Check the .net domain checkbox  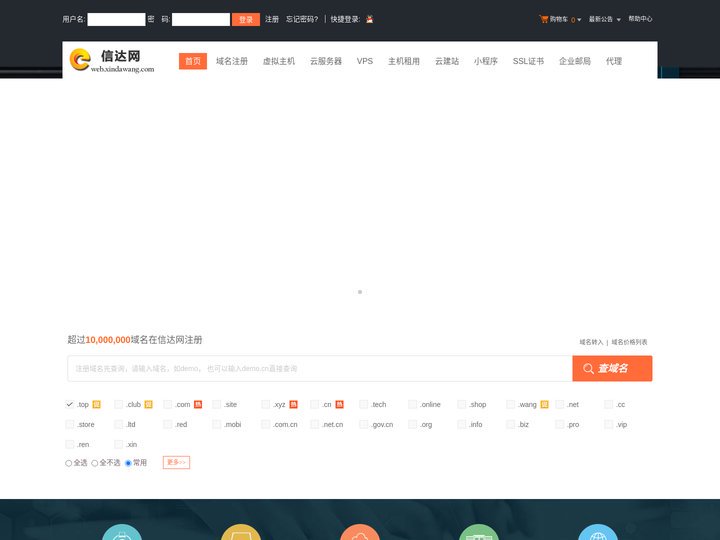(560, 405)
